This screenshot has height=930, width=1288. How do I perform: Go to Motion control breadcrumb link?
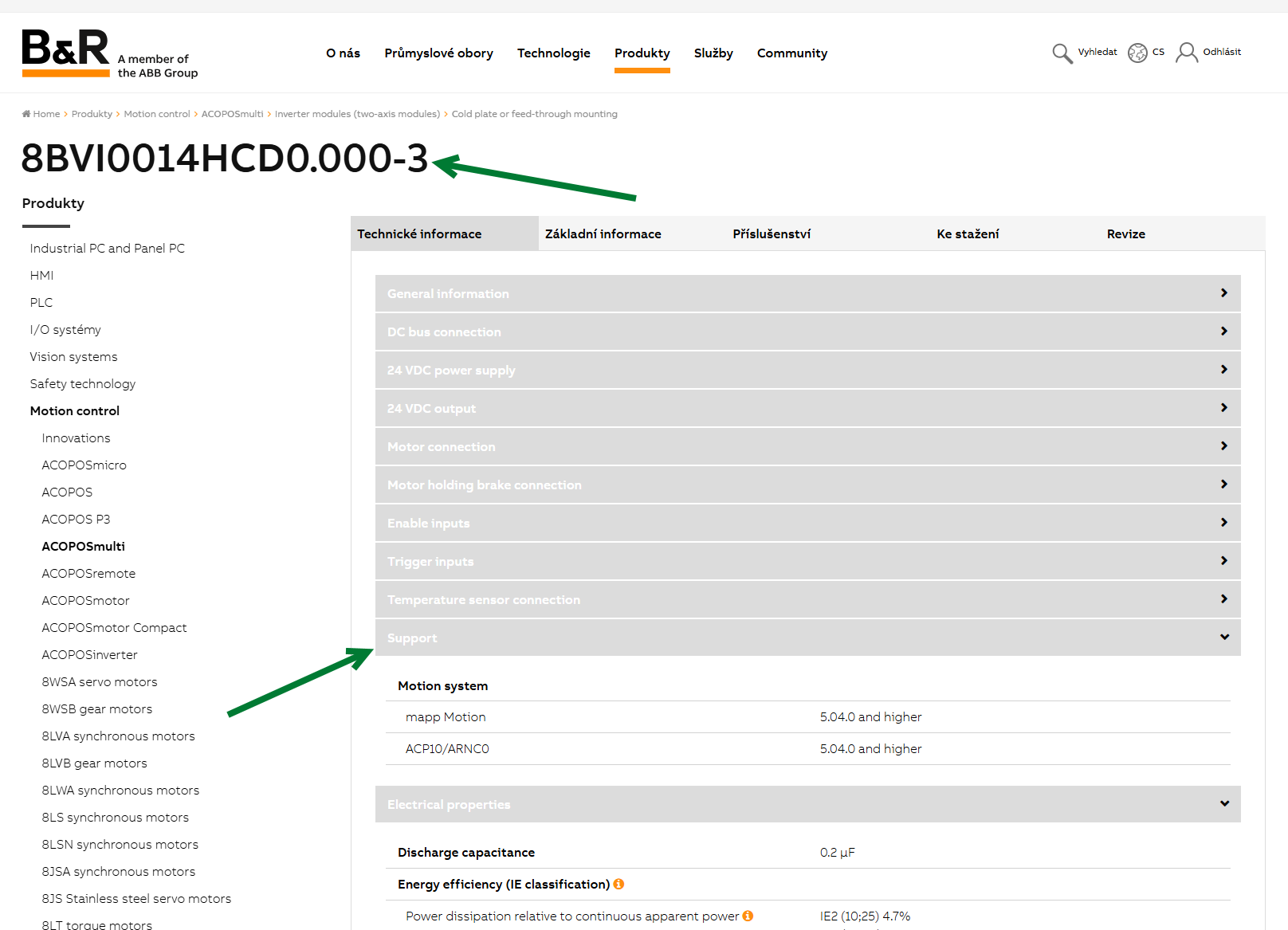(157, 114)
